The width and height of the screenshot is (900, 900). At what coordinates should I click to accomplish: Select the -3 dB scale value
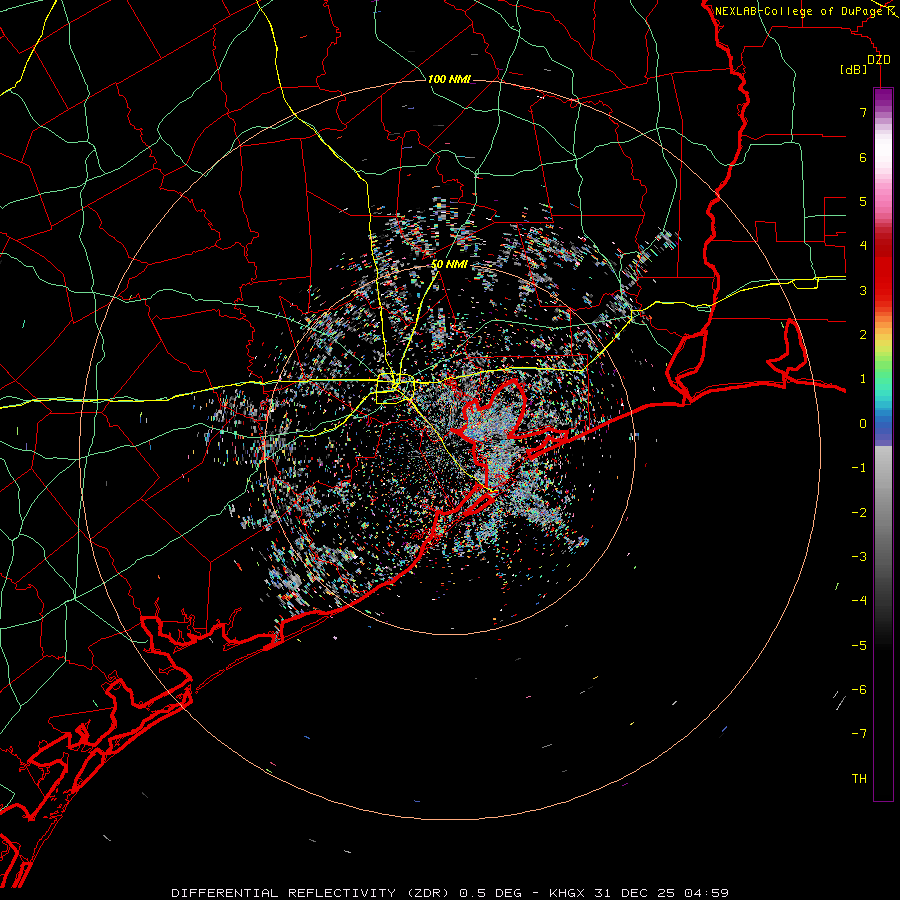click(859, 557)
